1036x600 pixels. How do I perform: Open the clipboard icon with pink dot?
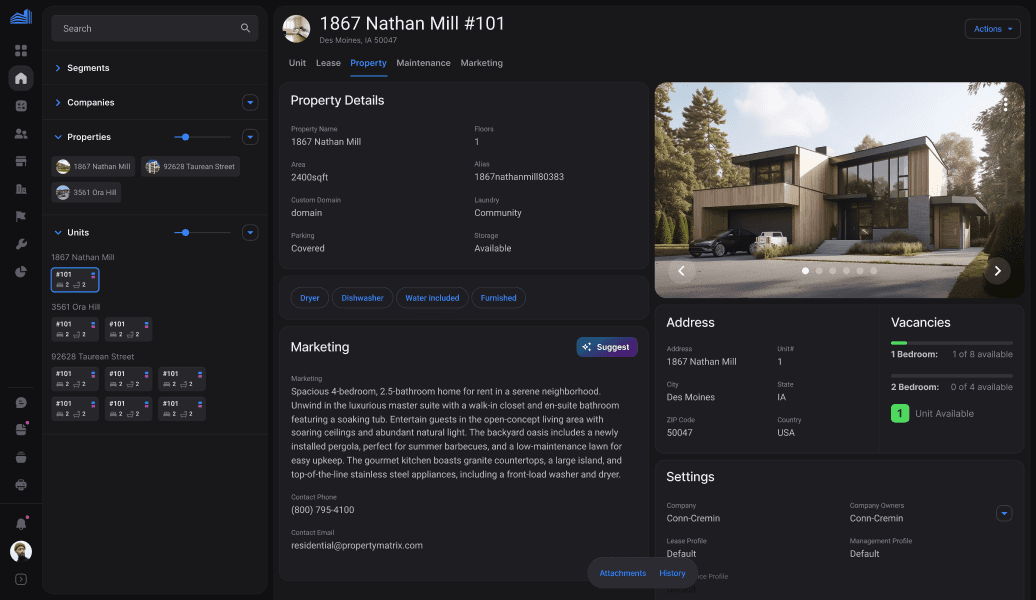point(21,430)
